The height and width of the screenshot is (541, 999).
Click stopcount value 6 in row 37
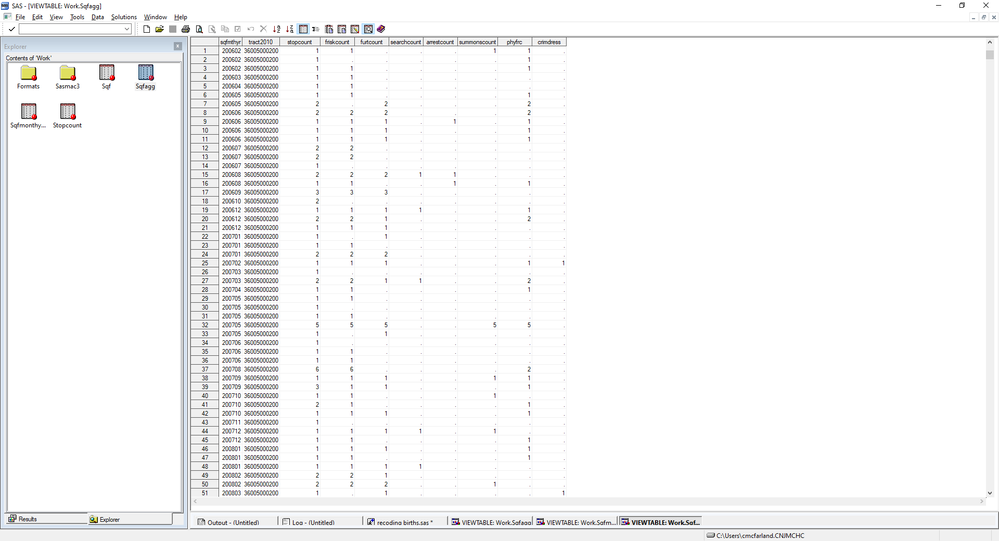299,369
